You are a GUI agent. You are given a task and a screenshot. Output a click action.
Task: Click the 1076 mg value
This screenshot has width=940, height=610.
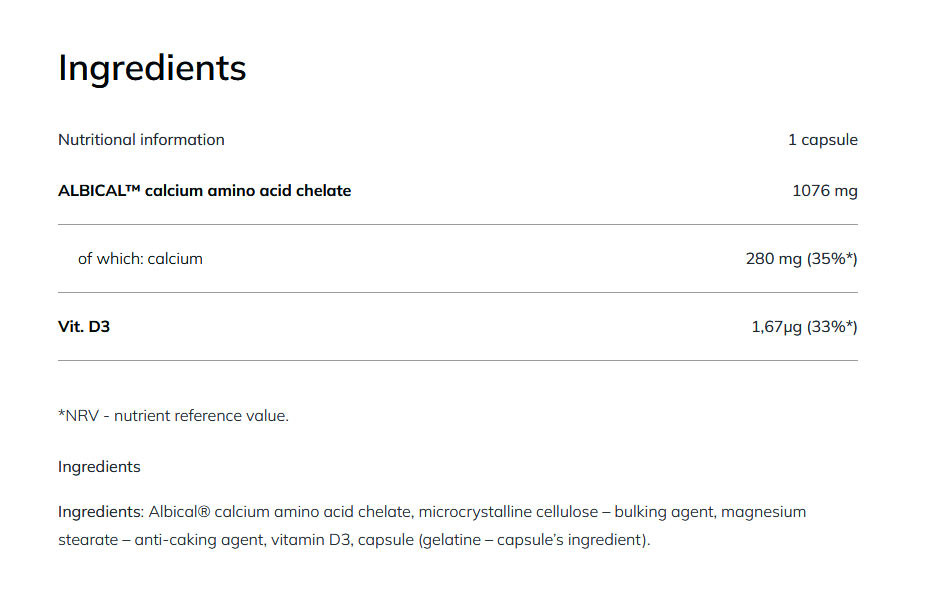click(824, 190)
